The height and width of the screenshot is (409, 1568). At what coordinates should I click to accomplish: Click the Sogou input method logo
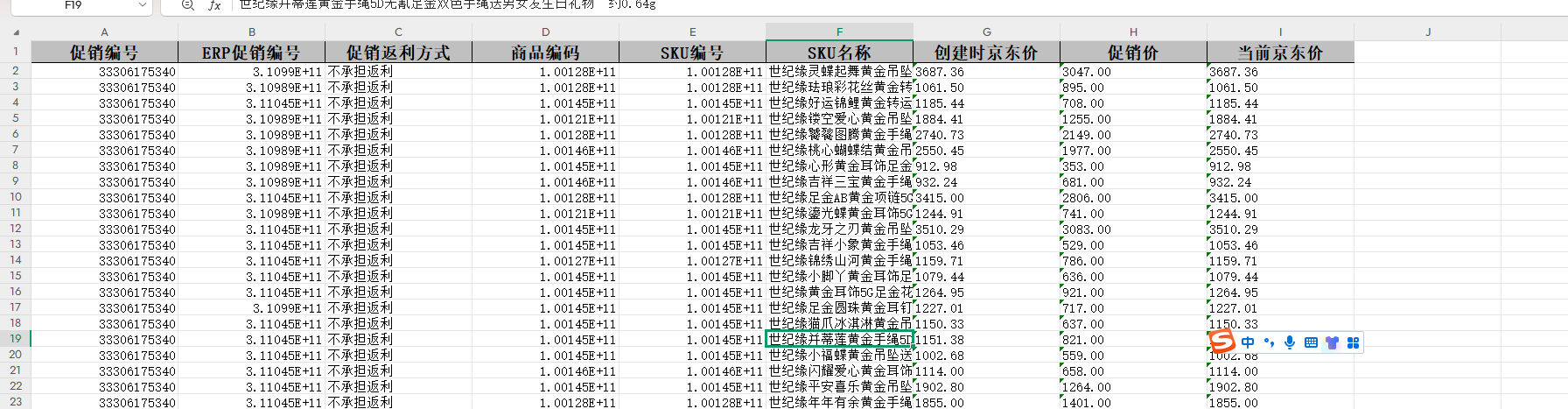pos(1221,342)
